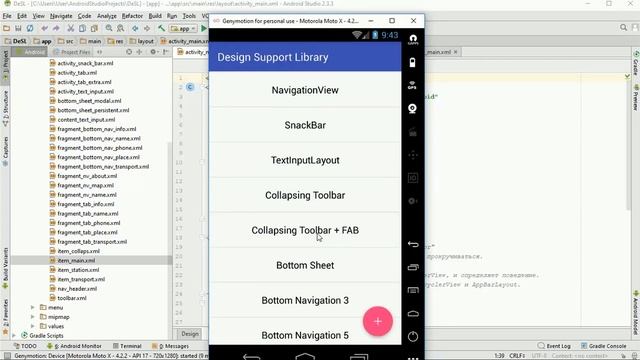Tap TextInputLayout list item
Screen dimensions: 640x360
tap(305, 160)
